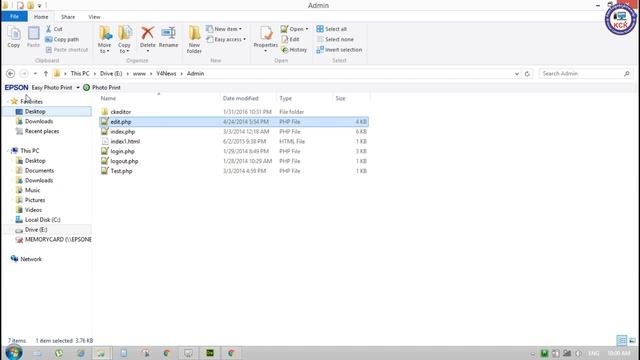Go back with the Back arrow
The width and height of the screenshot is (640, 360).
click(x=11, y=73)
